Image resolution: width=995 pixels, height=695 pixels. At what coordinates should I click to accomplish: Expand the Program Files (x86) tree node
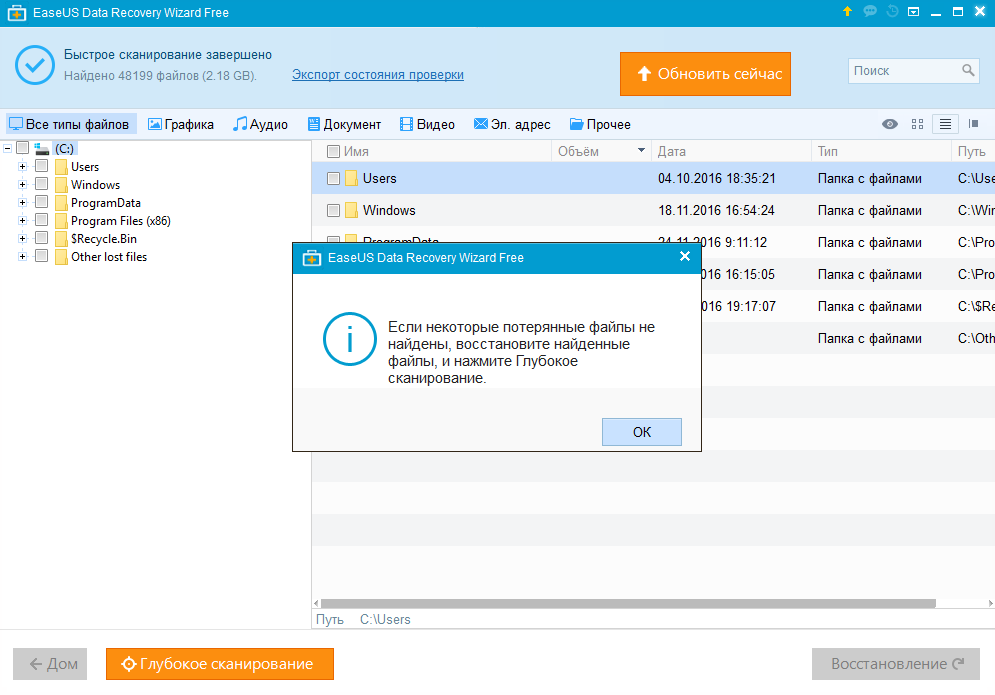coord(22,221)
